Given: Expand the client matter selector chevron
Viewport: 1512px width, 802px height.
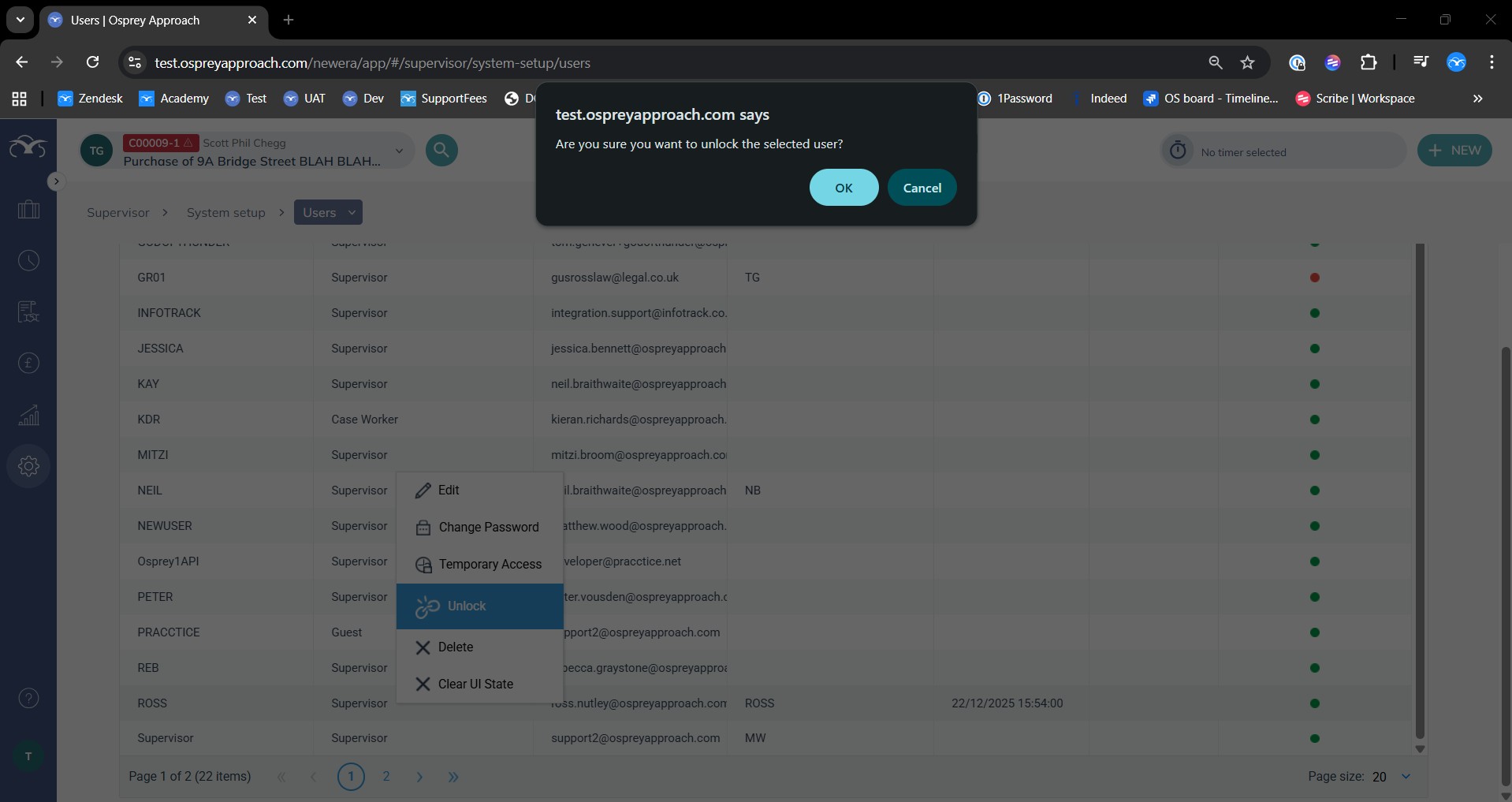Looking at the screenshot, I should click(x=399, y=151).
